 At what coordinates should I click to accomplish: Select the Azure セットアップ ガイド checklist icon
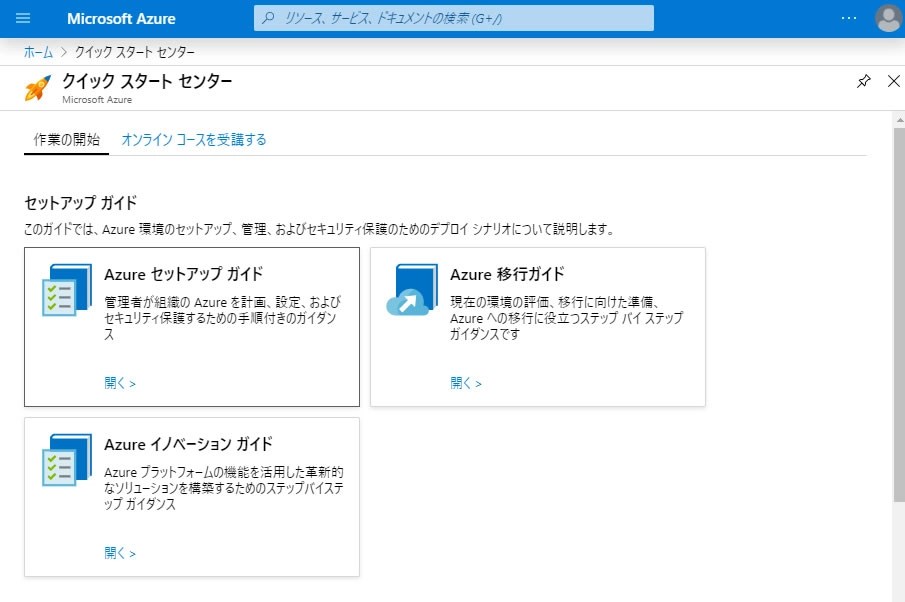(65, 291)
